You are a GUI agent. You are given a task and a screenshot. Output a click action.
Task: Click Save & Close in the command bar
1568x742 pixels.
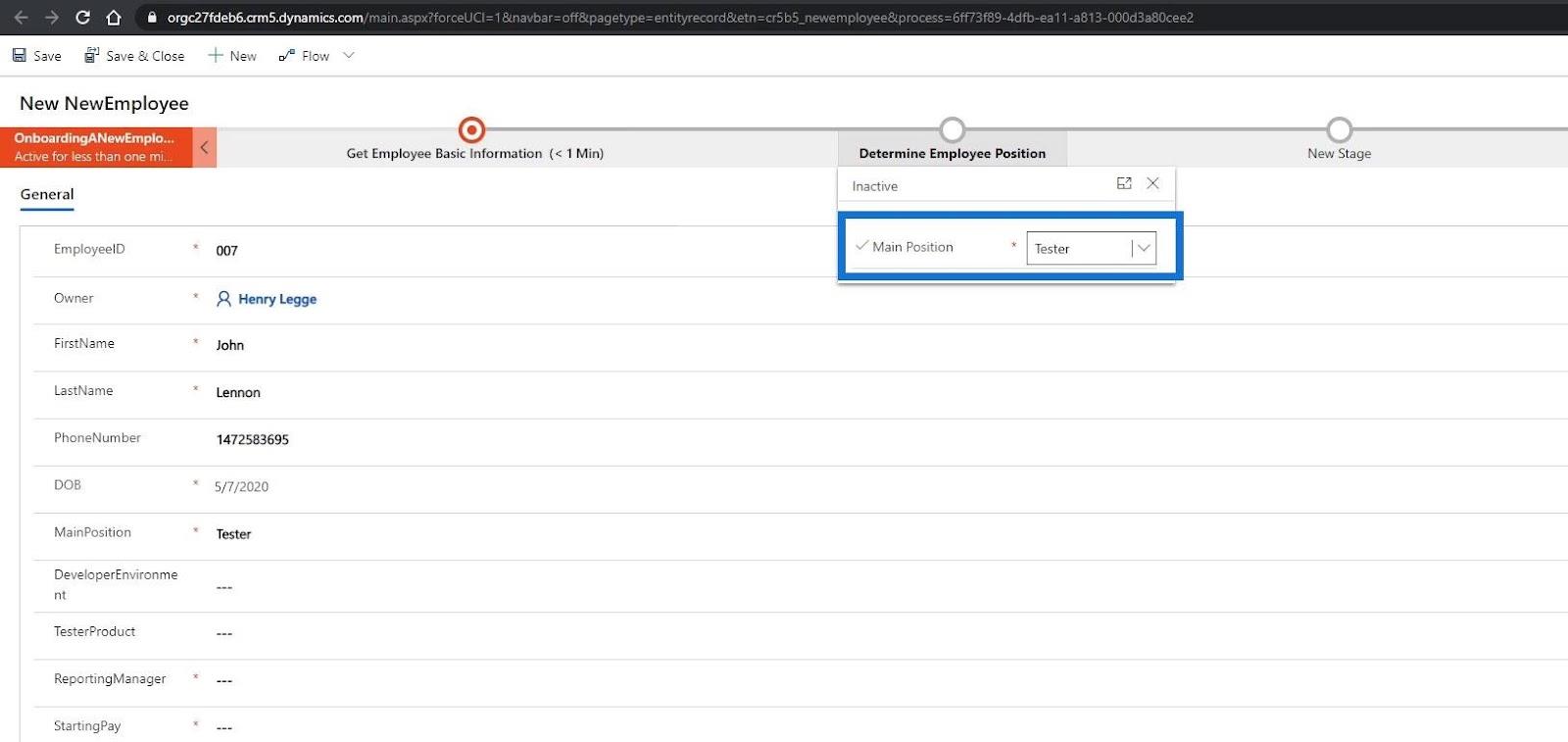[134, 56]
